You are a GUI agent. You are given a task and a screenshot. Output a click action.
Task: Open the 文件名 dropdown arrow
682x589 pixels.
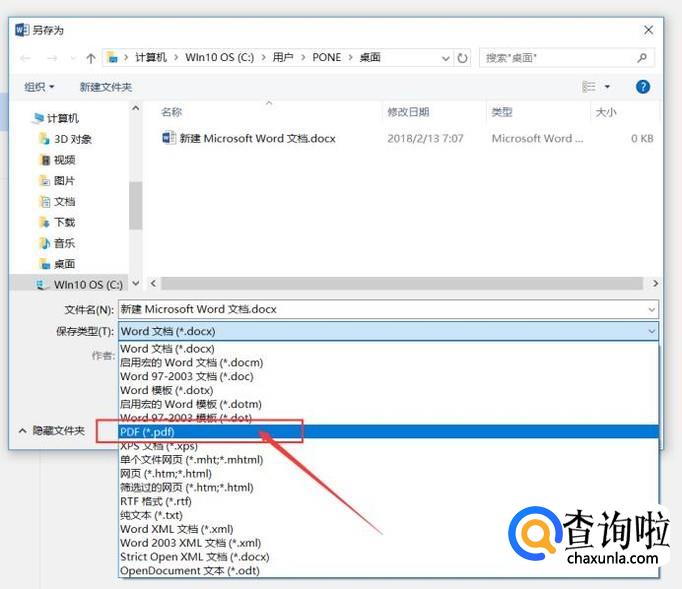point(652,310)
